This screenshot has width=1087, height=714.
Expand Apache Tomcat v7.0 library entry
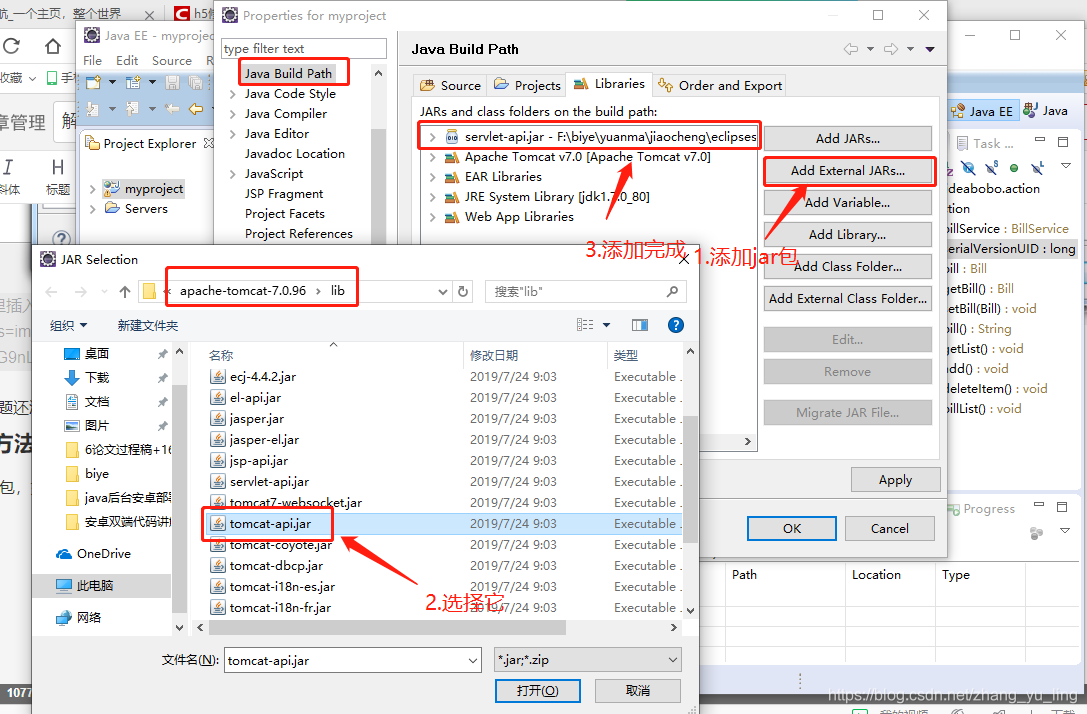tap(433, 157)
